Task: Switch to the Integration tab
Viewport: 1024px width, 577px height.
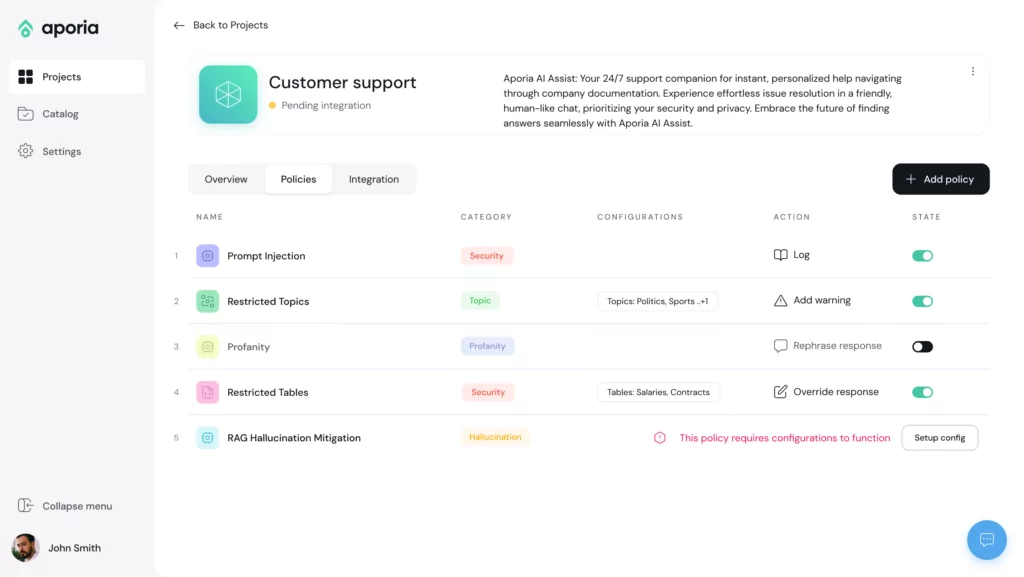Action: 373,180
